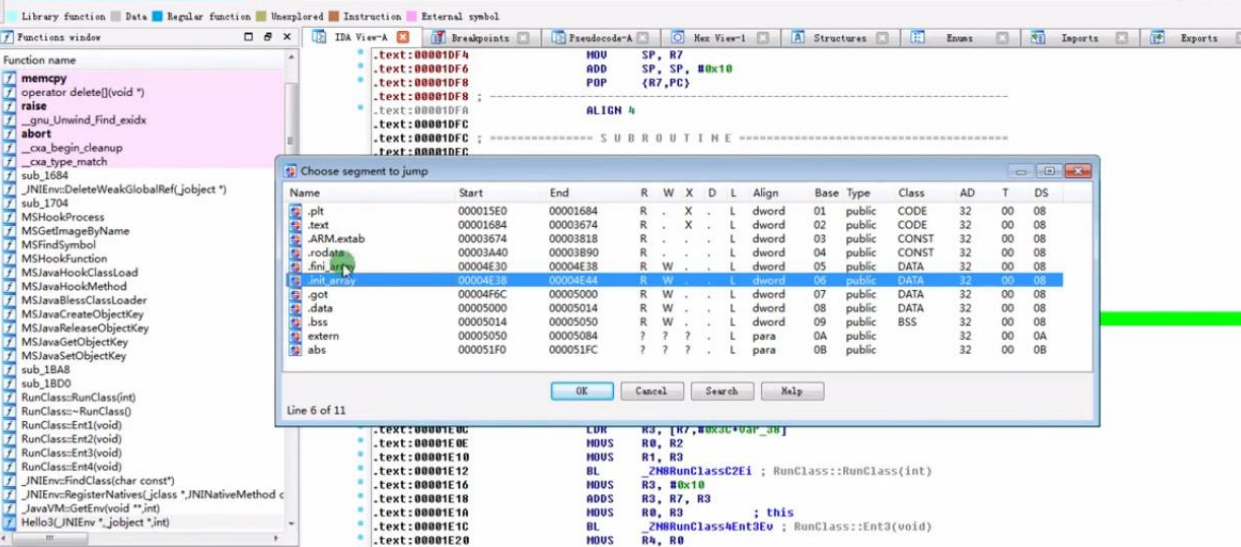Click the Function name column header

point(142,60)
